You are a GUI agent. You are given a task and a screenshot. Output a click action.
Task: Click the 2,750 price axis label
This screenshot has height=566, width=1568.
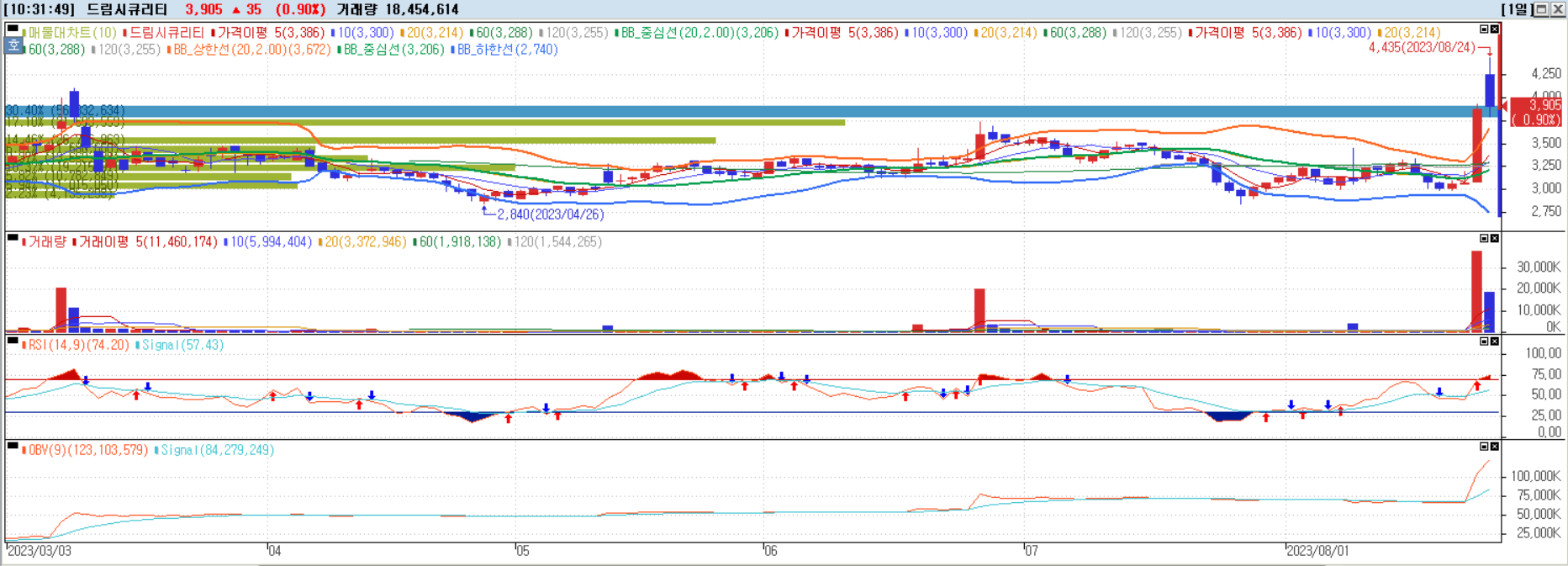click(x=1546, y=211)
